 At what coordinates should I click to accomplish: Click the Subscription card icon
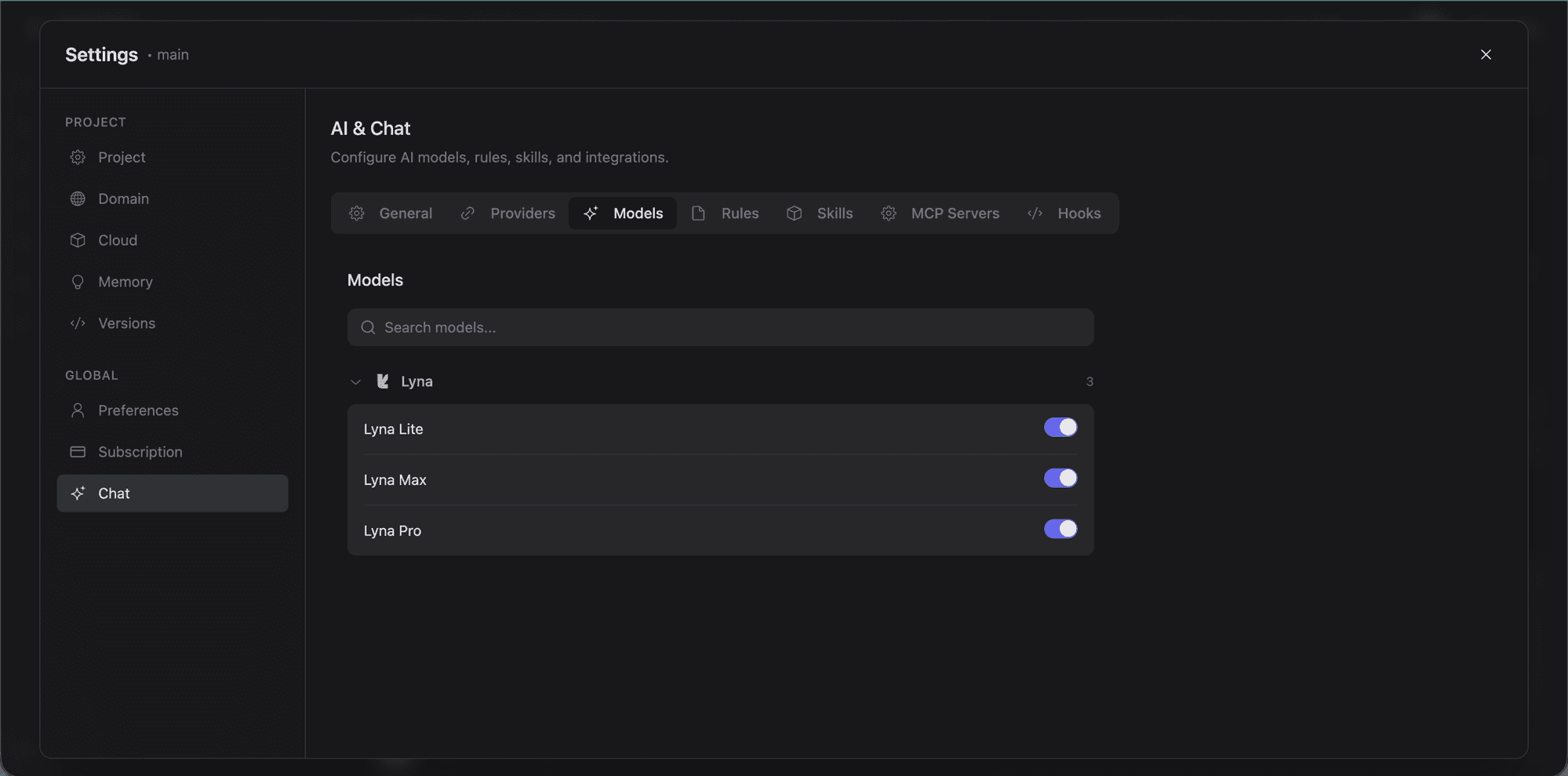[78, 452]
